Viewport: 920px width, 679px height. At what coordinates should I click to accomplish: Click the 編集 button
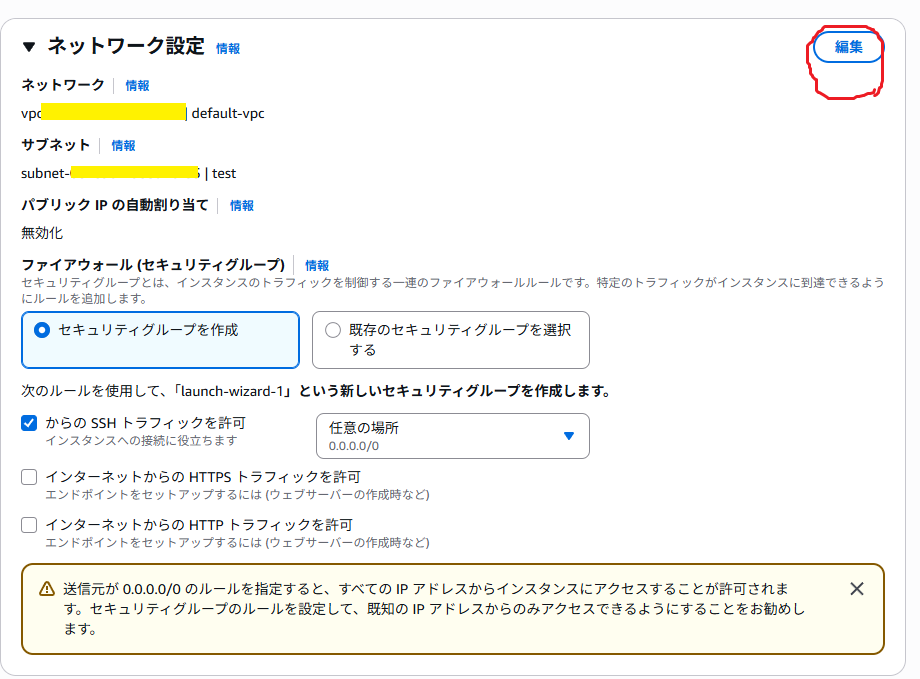point(848,47)
